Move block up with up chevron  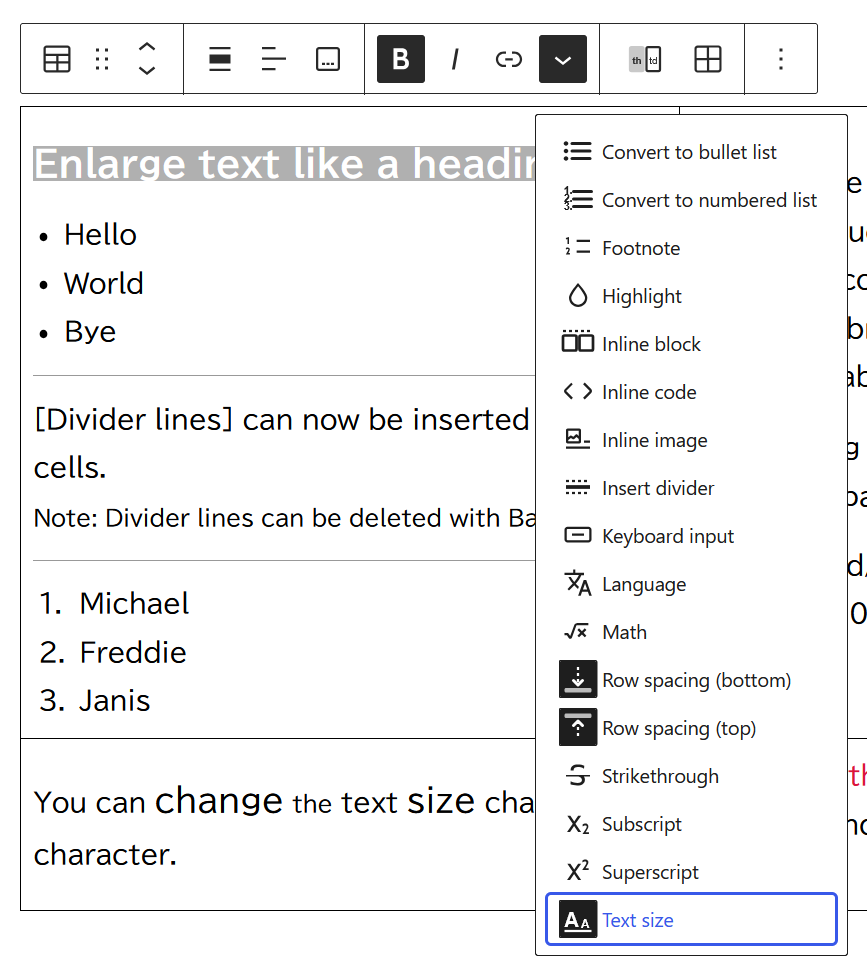(147, 48)
